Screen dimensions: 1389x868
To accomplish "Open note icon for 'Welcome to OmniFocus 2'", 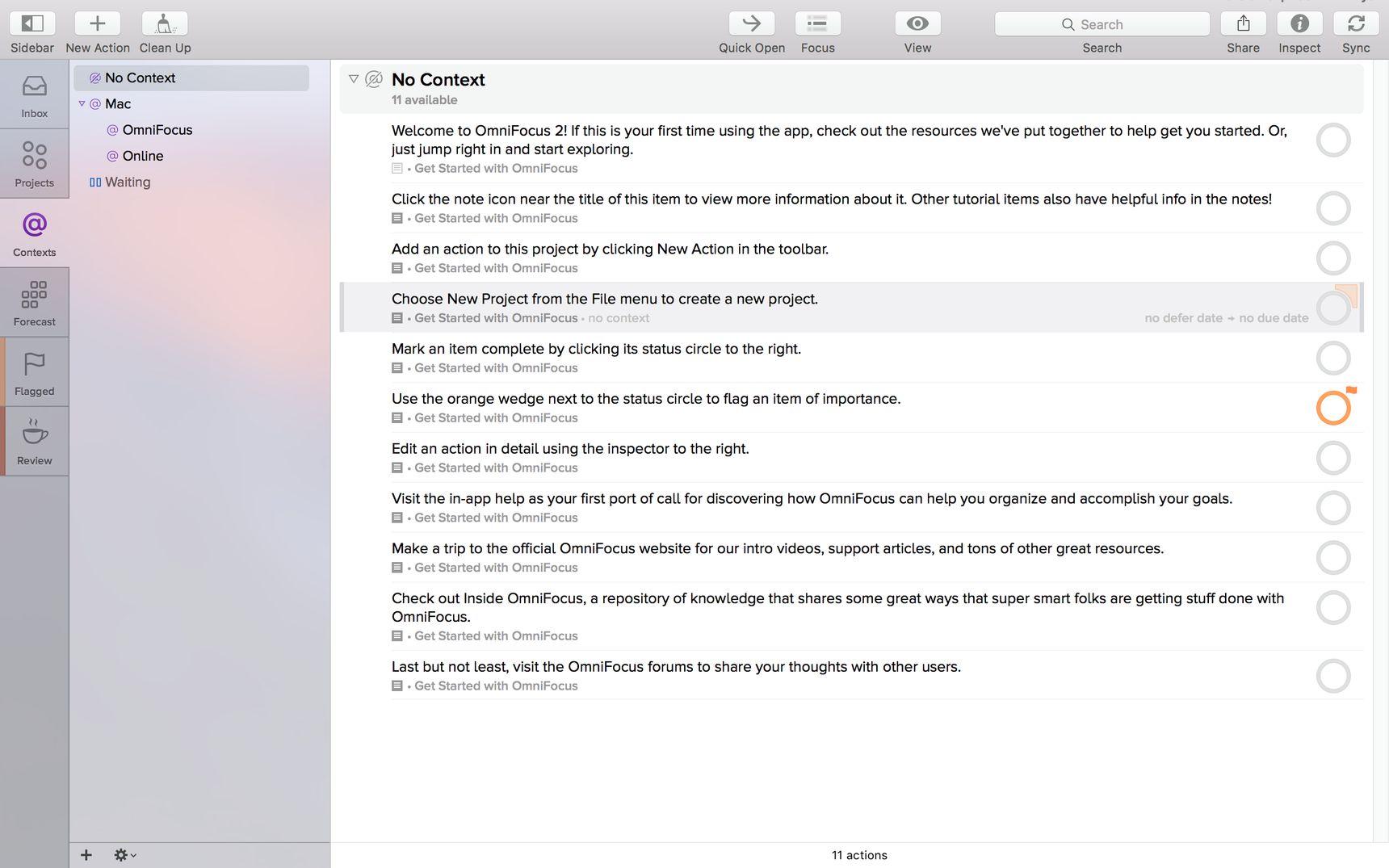I will [397, 169].
